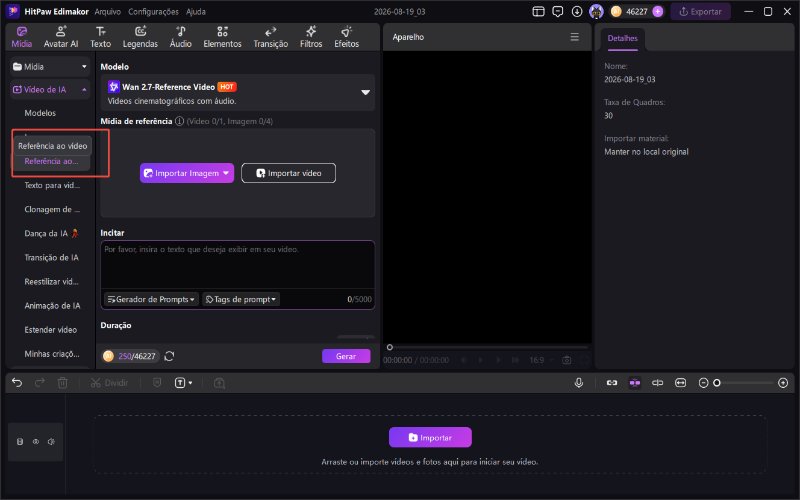Click the Exportar button
Viewport: 800px width, 500px height.
tap(701, 11)
